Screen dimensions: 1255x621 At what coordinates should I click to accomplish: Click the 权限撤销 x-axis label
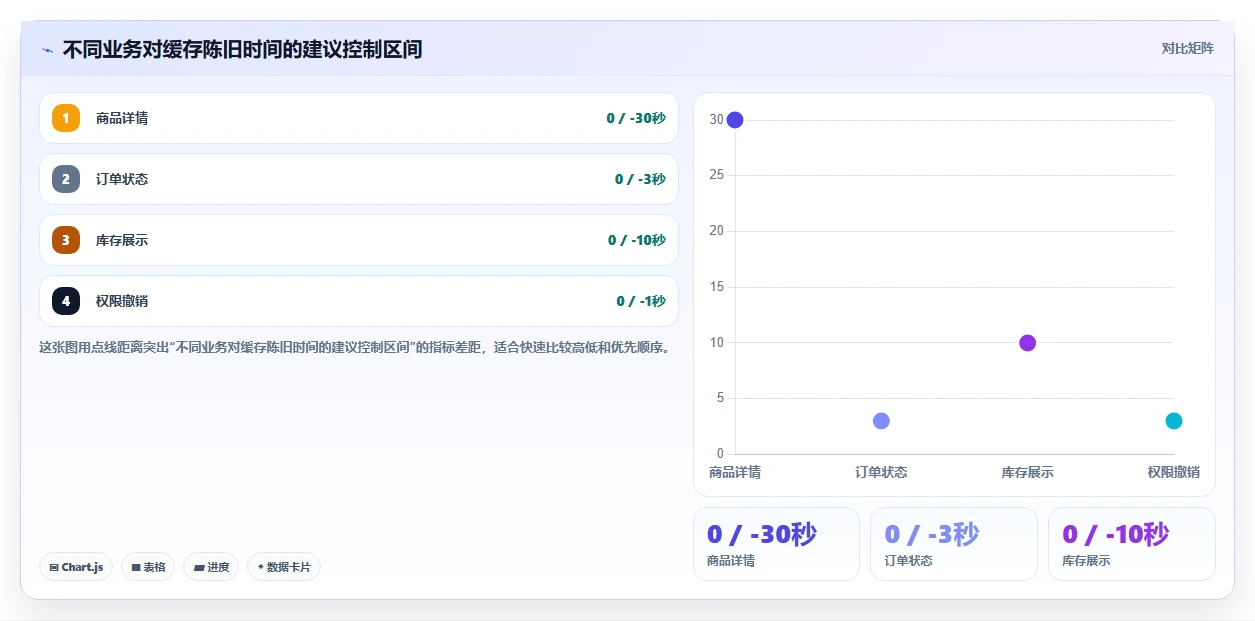[x=1174, y=472]
